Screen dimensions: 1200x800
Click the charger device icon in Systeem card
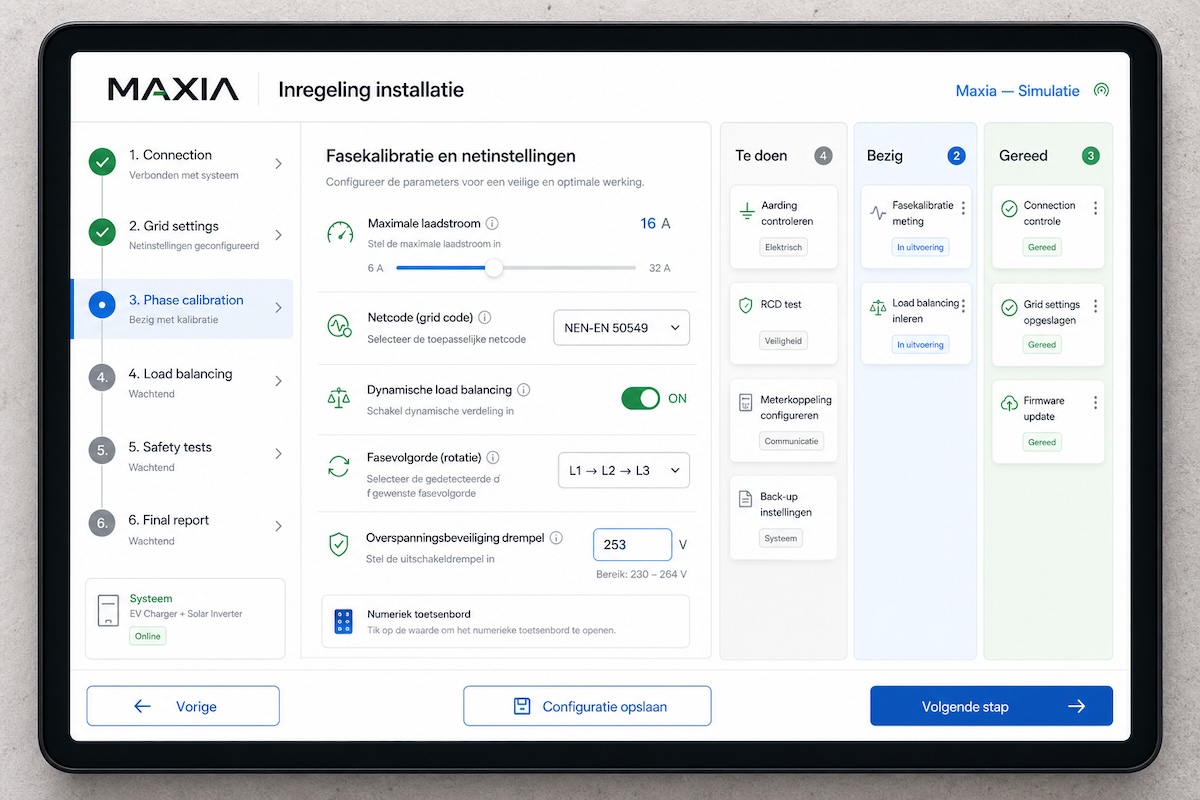(x=108, y=612)
